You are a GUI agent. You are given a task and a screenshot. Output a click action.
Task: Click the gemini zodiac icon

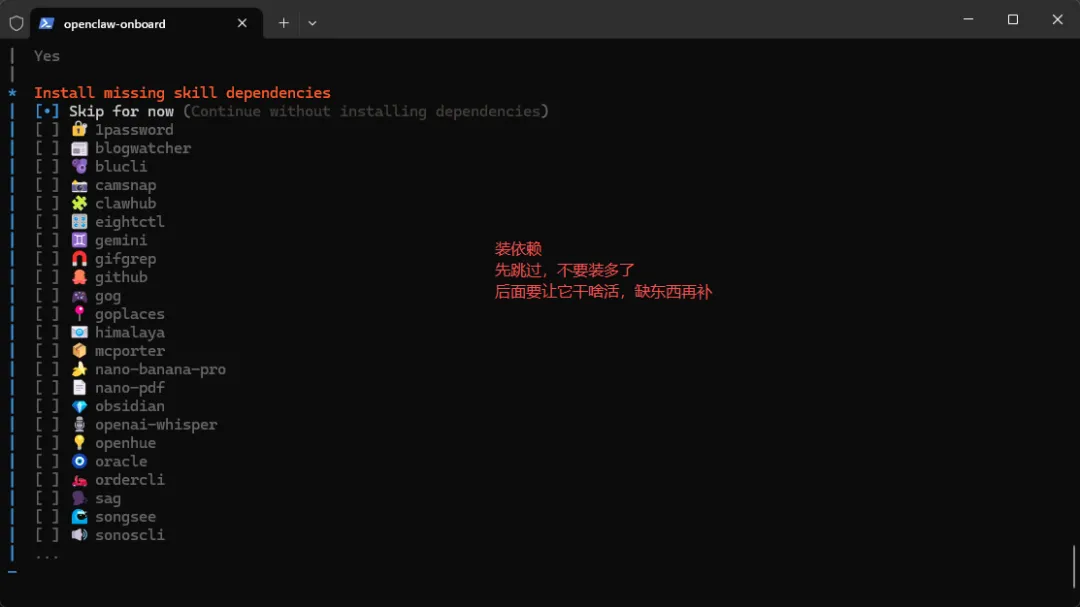click(x=79, y=240)
